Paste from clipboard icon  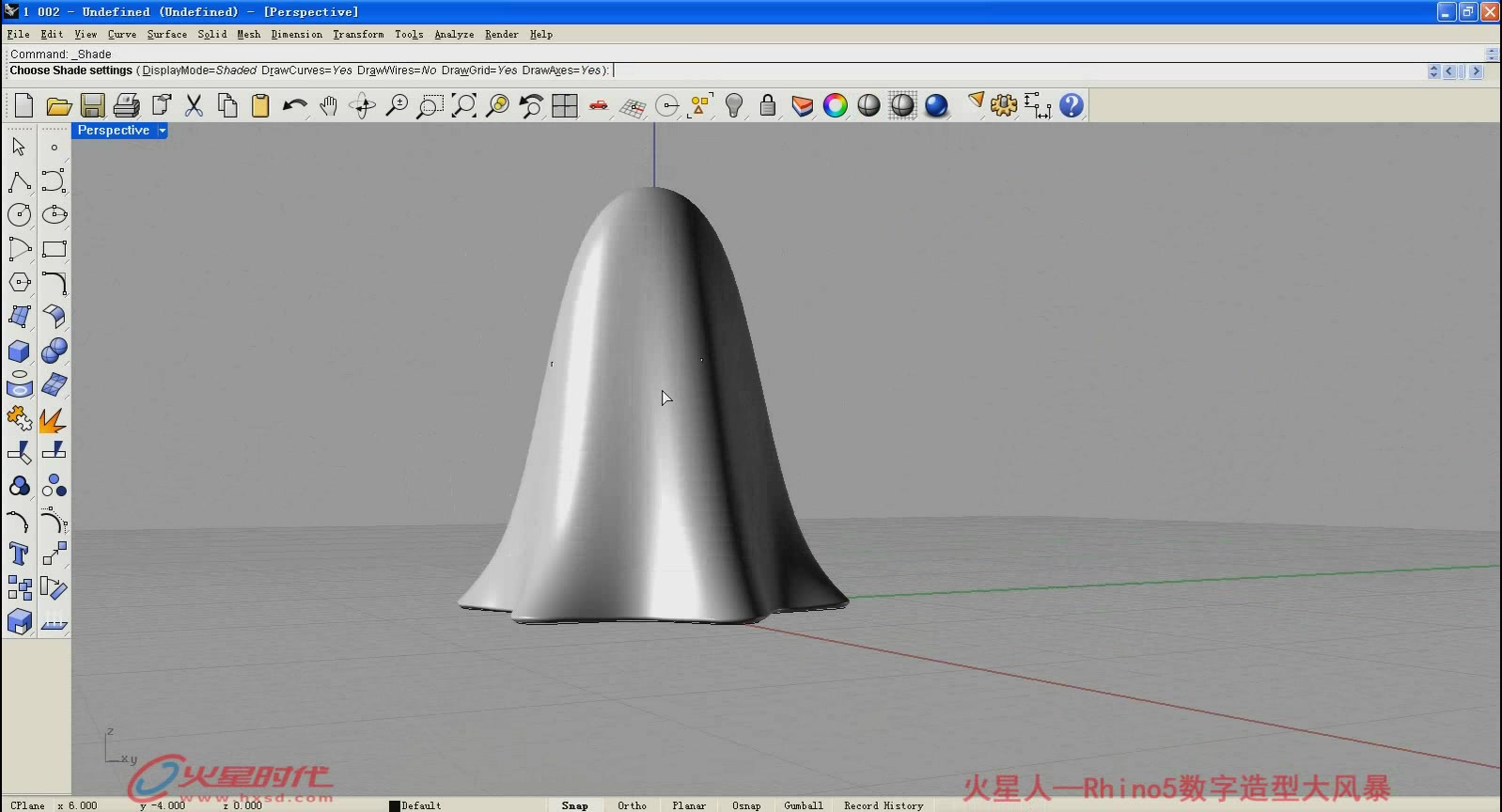pos(260,105)
